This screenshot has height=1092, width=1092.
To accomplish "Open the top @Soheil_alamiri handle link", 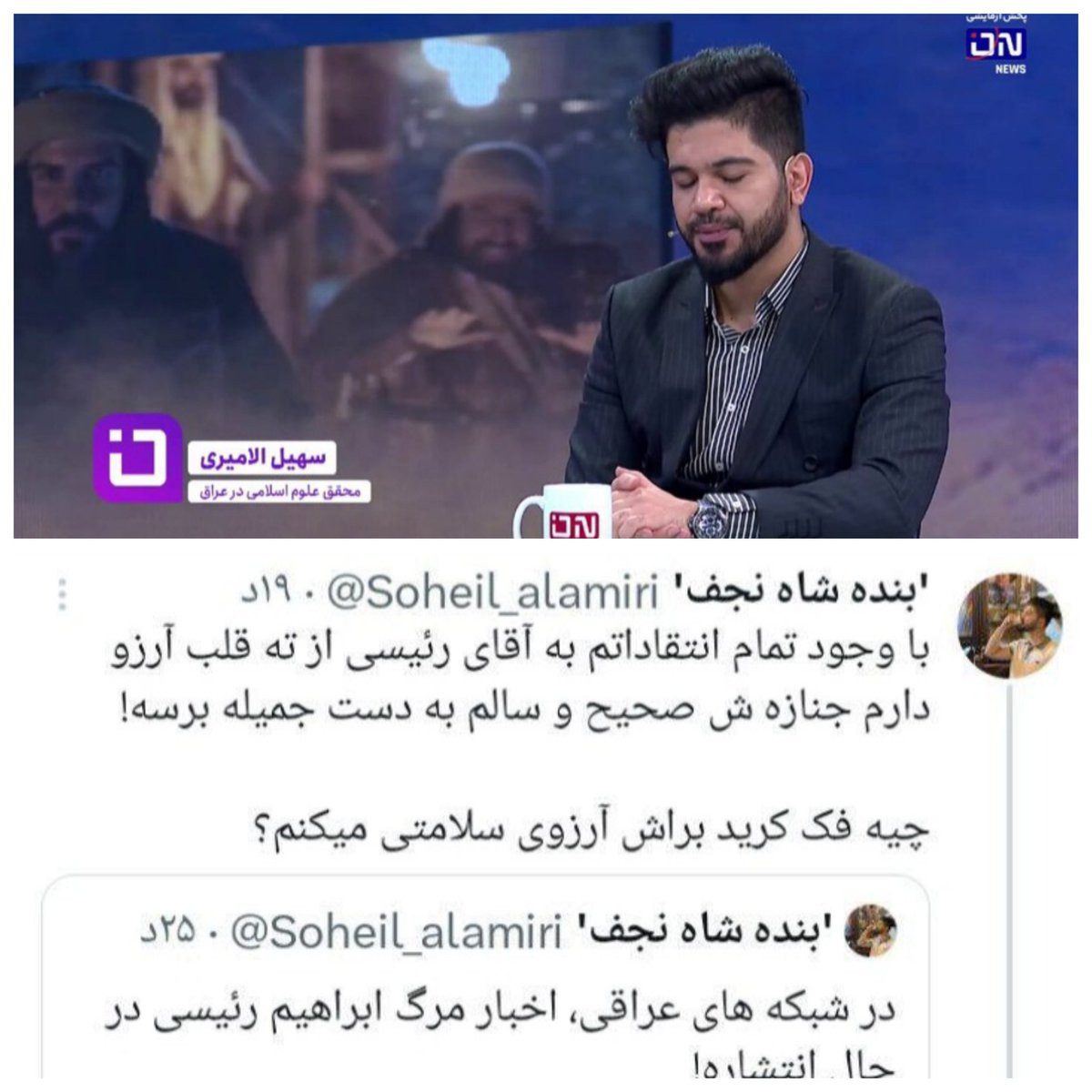I will (x=491, y=593).
